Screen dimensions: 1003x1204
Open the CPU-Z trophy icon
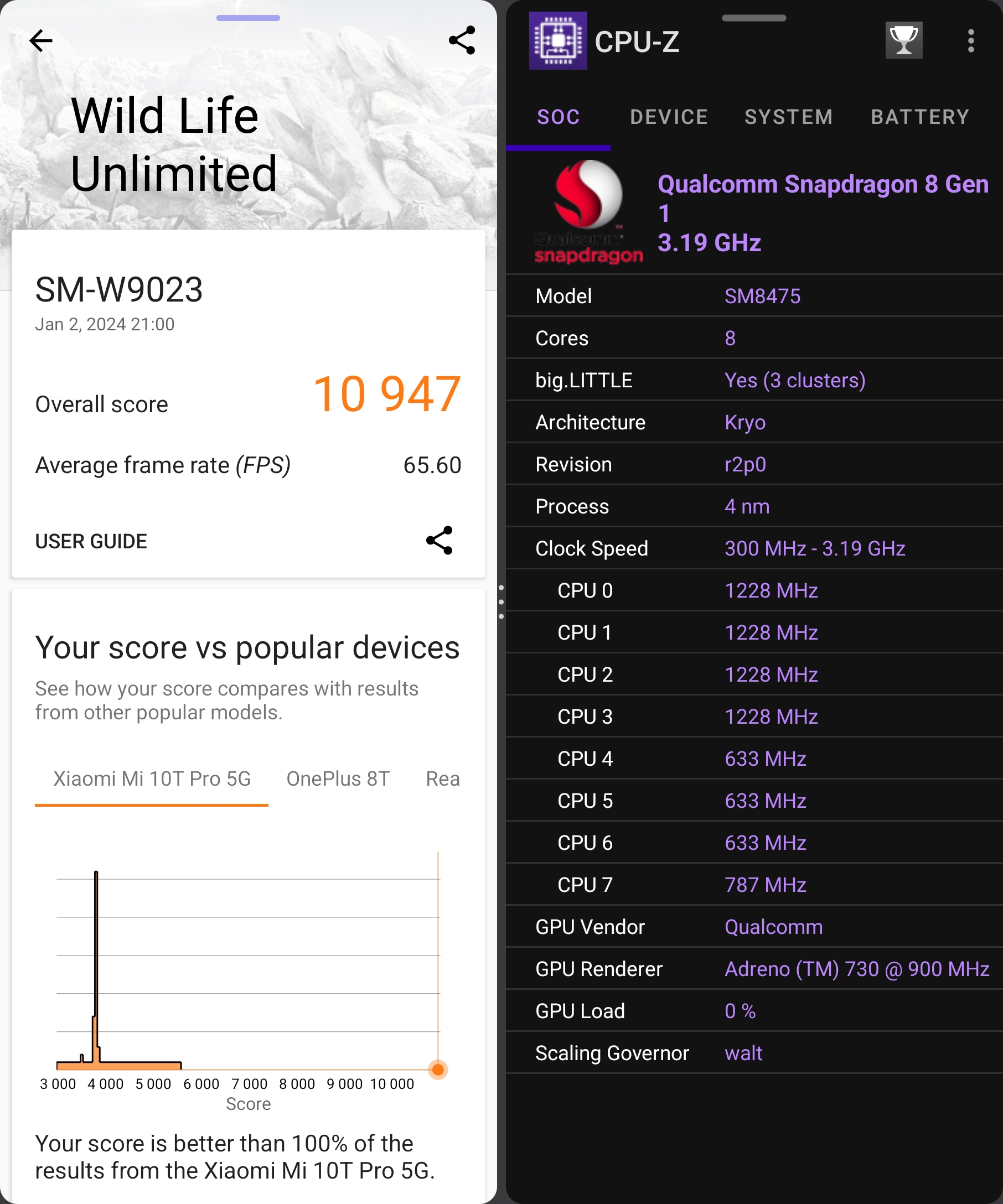(x=904, y=40)
